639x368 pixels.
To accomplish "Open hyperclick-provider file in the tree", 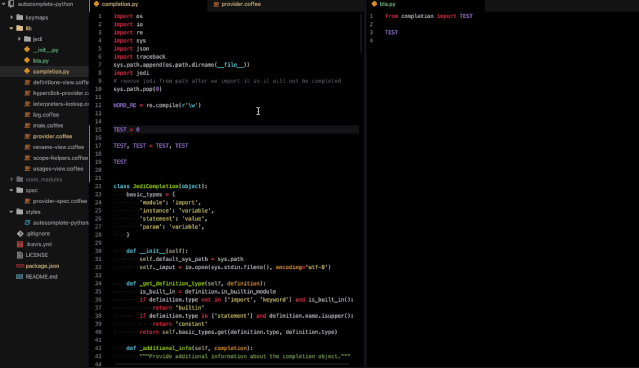I will click(60, 93).
